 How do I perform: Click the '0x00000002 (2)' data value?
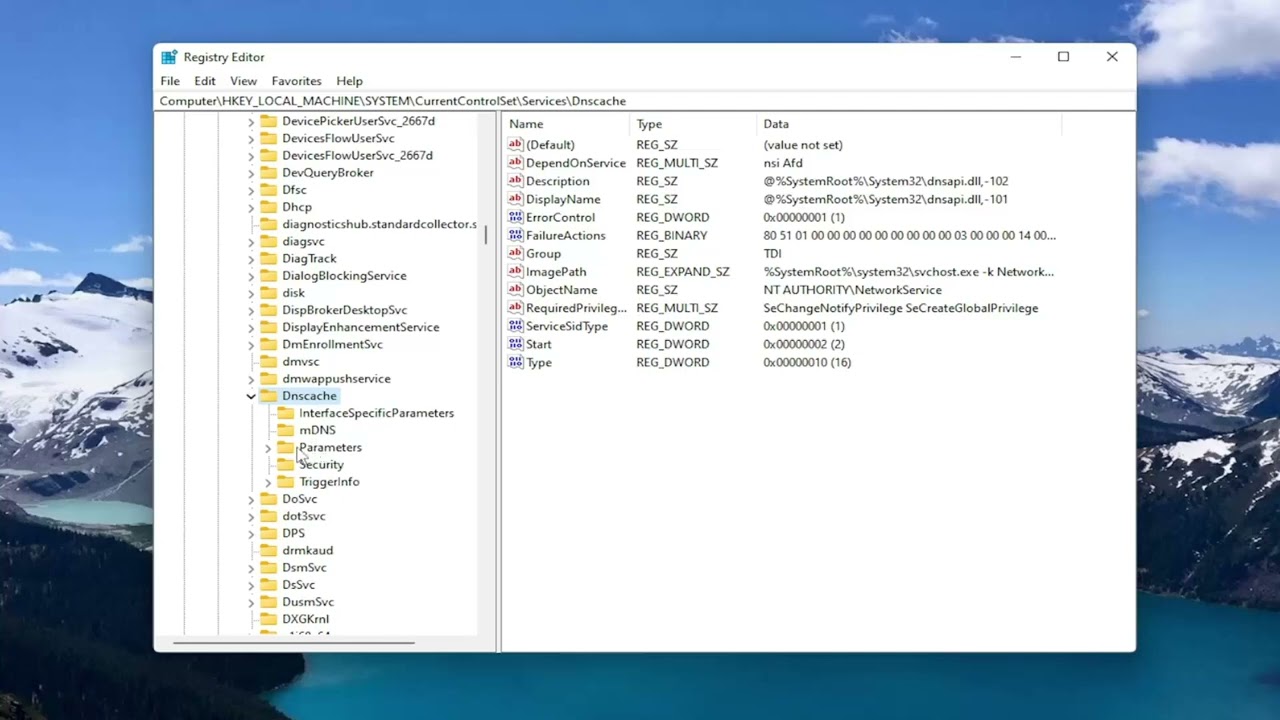coord(804,344)
